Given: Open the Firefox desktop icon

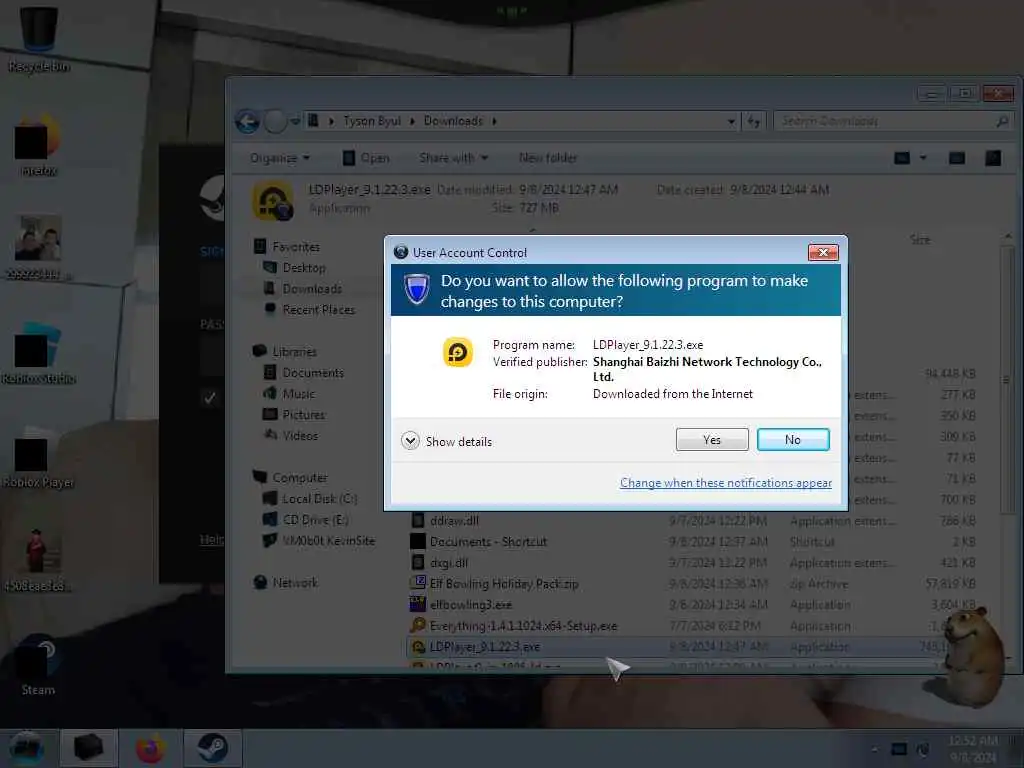Looking at the screenshot, I should [39, 145].
